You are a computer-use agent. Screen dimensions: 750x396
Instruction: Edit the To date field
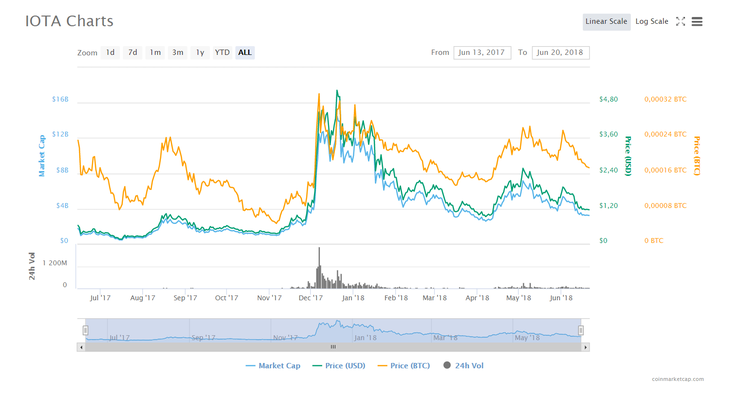561,53
